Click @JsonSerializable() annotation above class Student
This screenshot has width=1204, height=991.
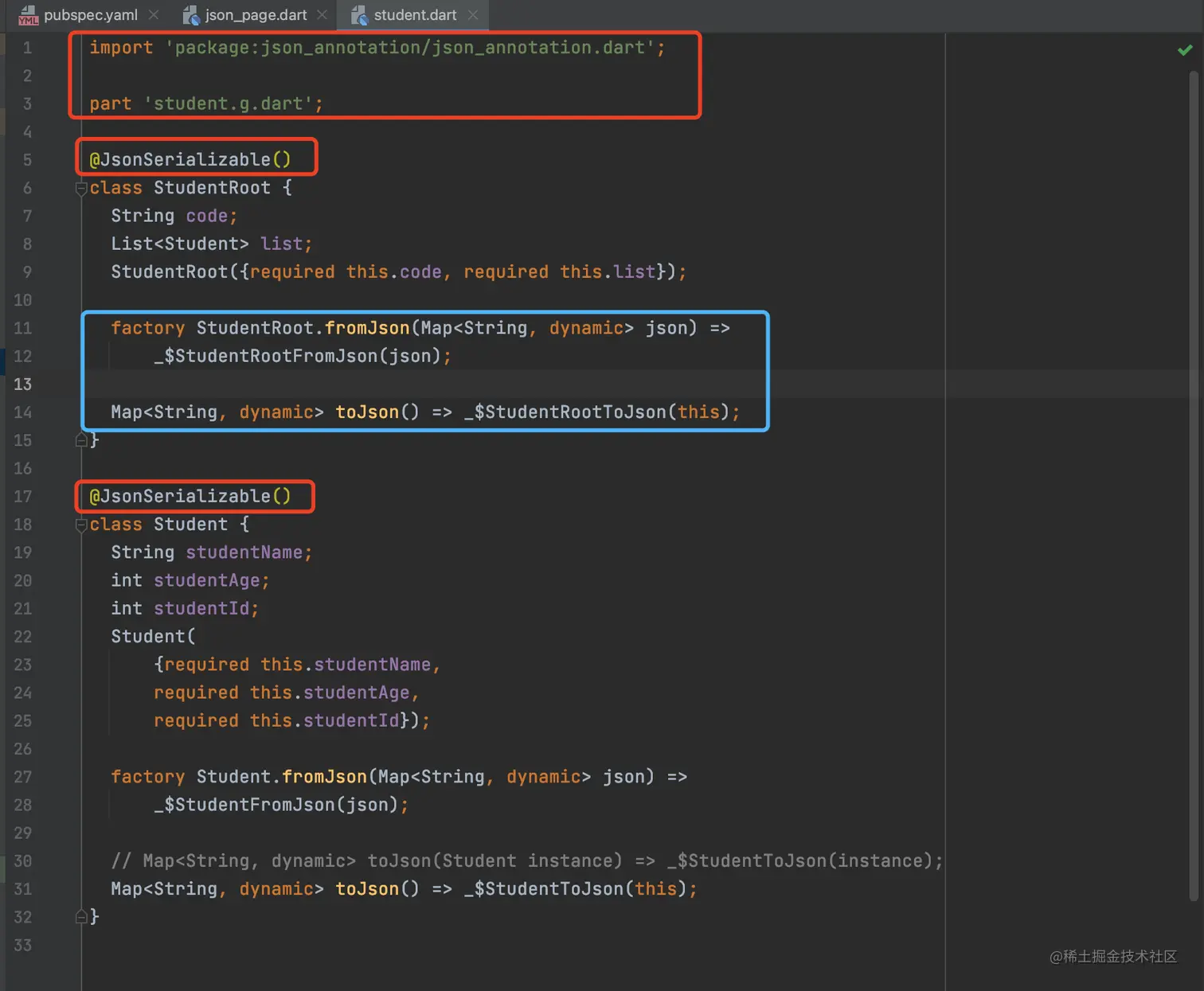coord(190,497)
